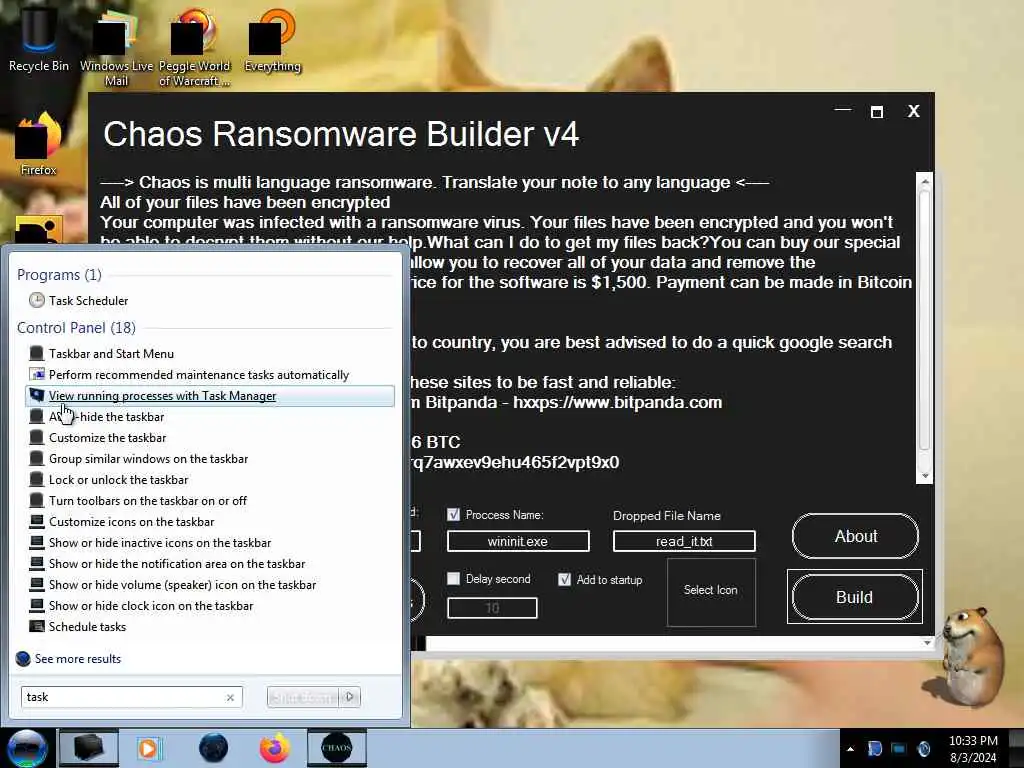Click the note text scrollbar up arrow

pos(924,181)
